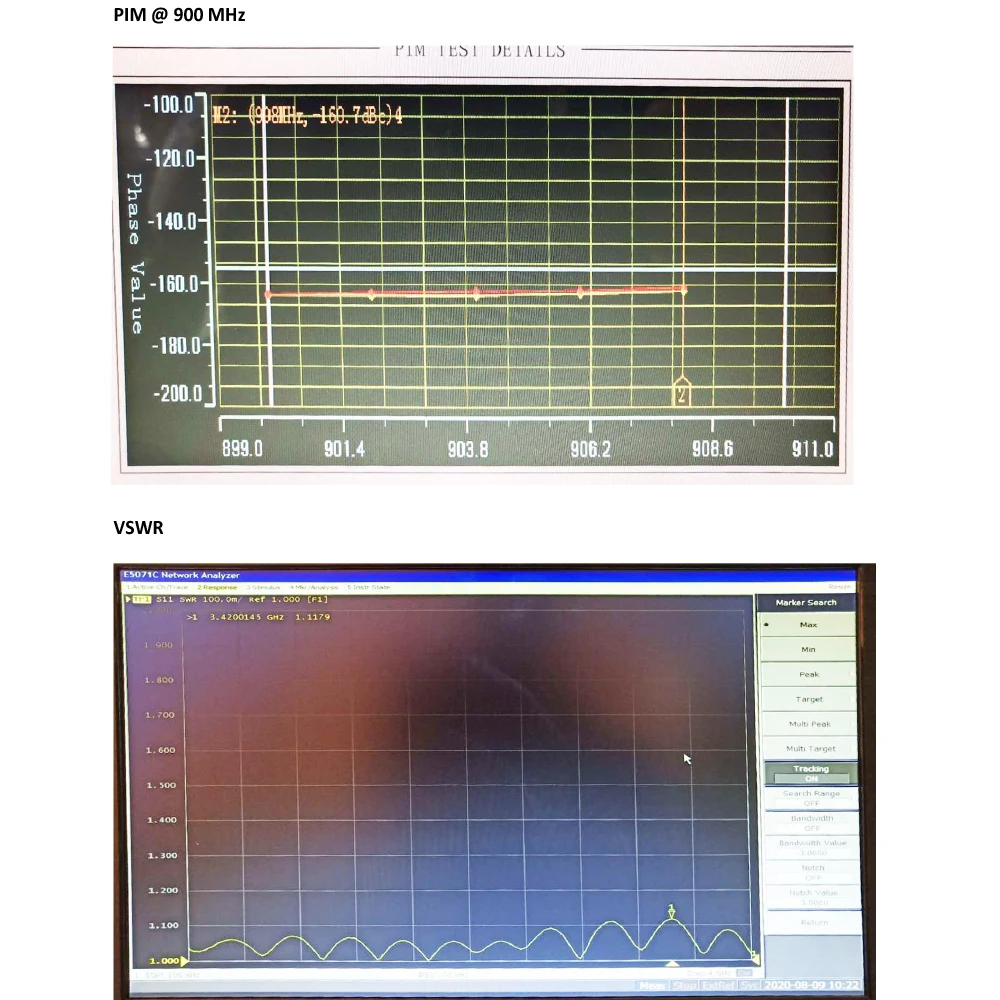Image resolution: width=1000 pixels, height=1000 pixels.
Task: Click the marker 2 flag on PIM chart
Action: coord(682,392)
